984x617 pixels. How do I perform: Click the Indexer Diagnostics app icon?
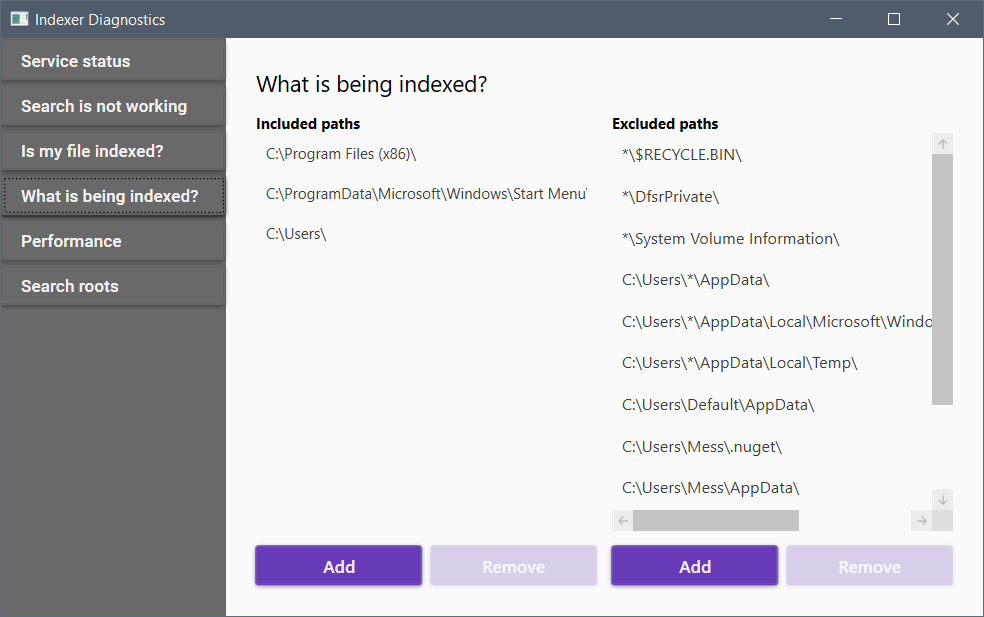(18, 19)
